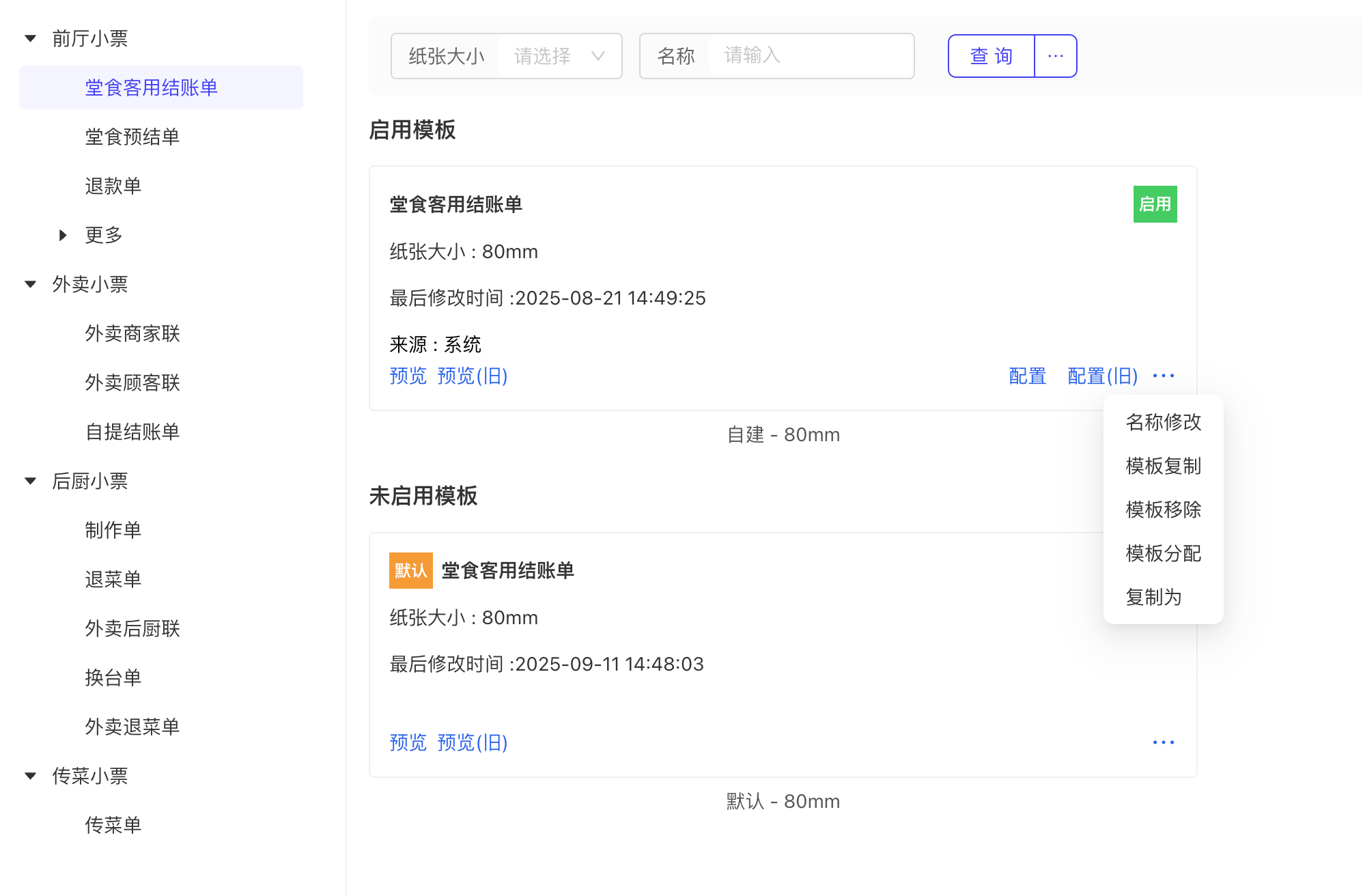Expand the 更多 submenu arrow
This screenshot has width=1363, height=896.
[x=63, y=235]
